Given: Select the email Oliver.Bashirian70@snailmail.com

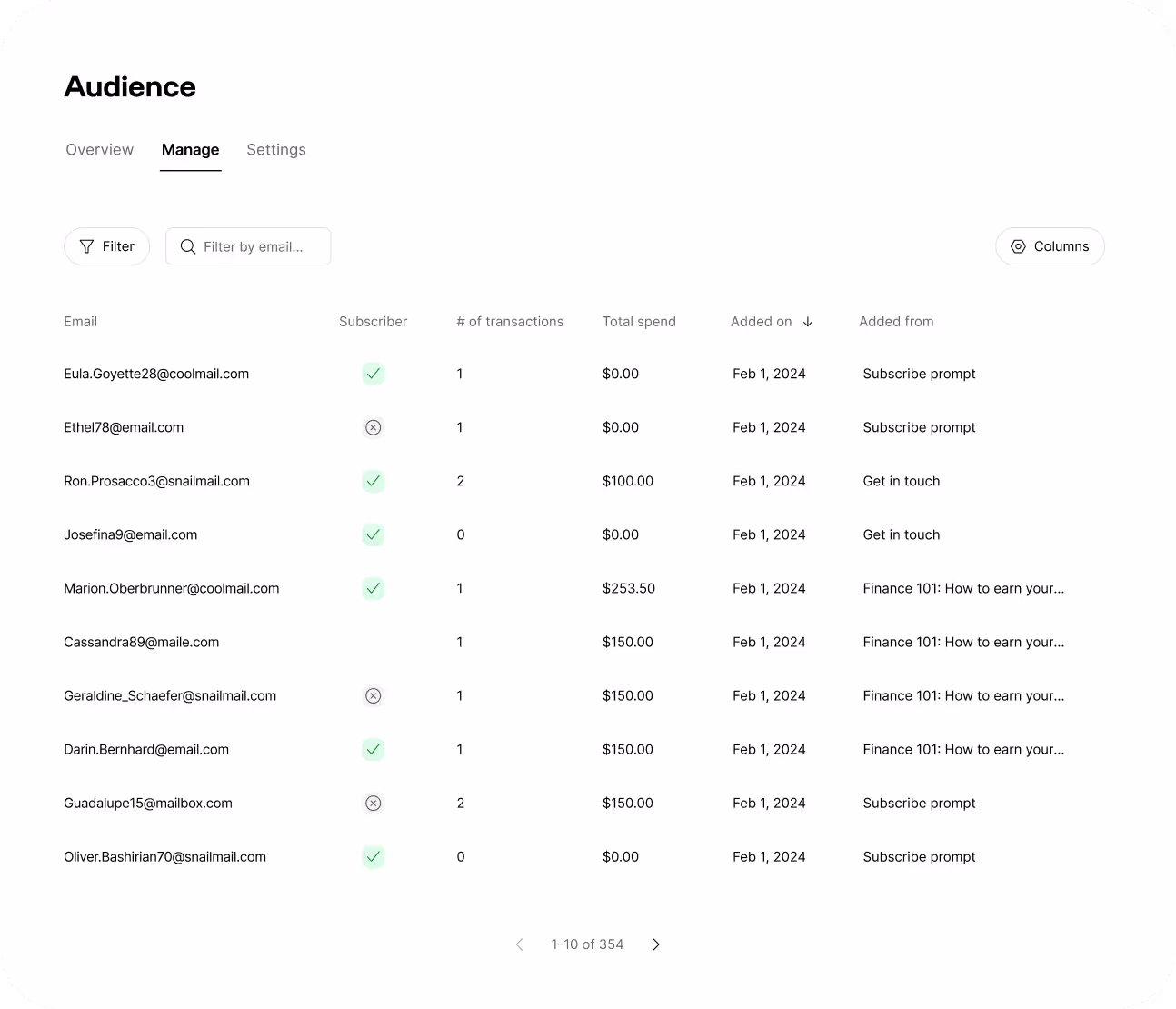Looking at the screenshot, I should pos(164,856).
